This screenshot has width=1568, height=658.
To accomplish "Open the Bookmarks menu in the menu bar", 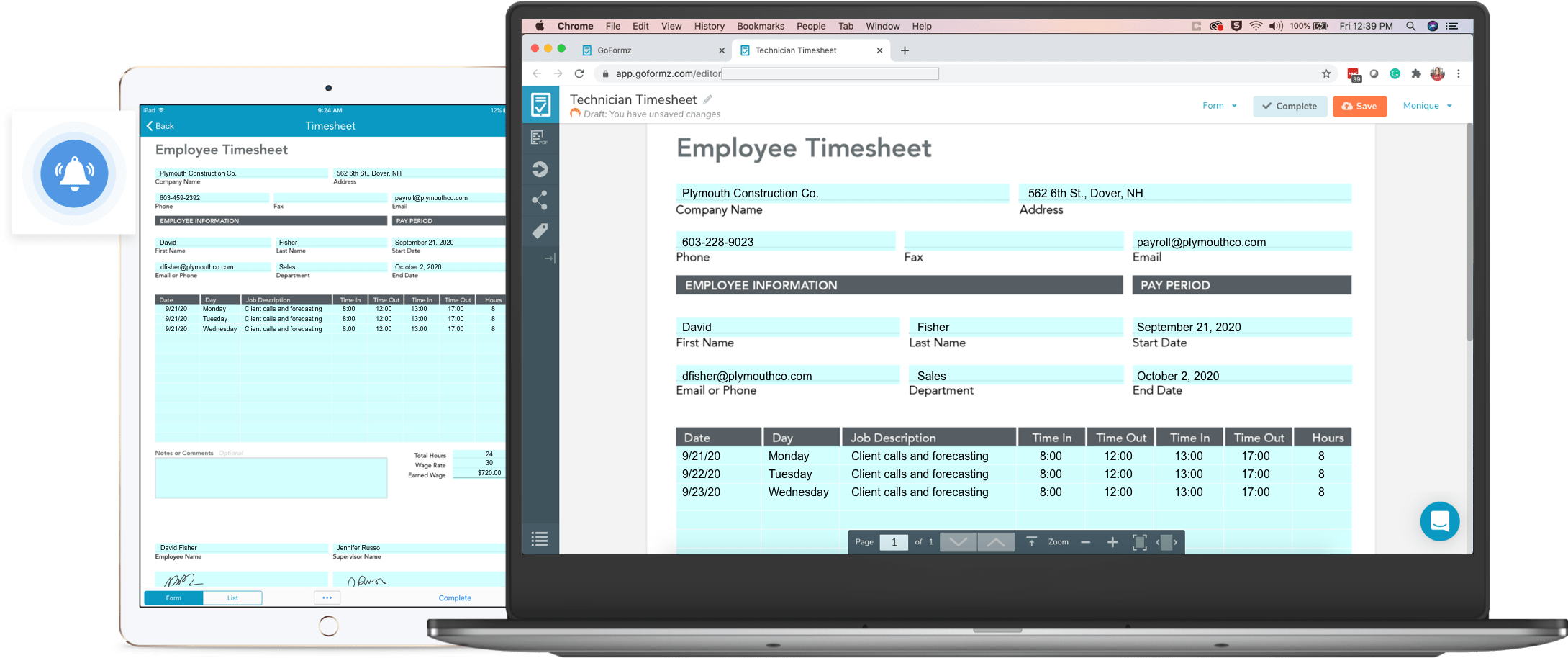I will pyautogui.click(x=760, y=26).
